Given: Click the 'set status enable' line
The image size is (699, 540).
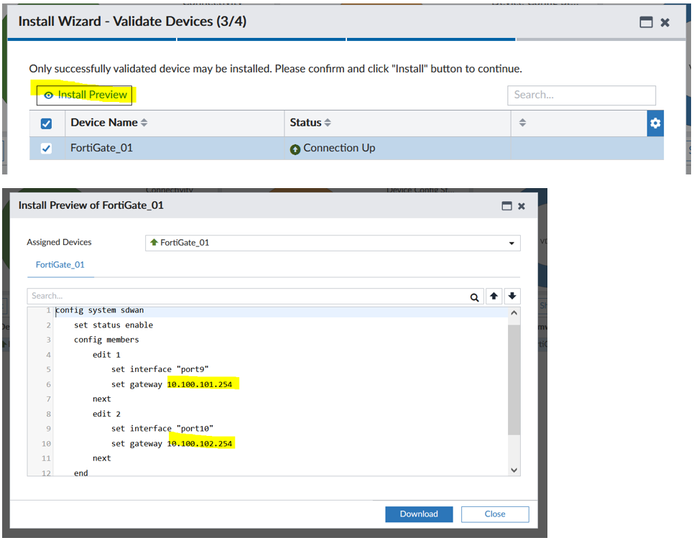Looking at the screenshot, I should click(x=114, y=325).
